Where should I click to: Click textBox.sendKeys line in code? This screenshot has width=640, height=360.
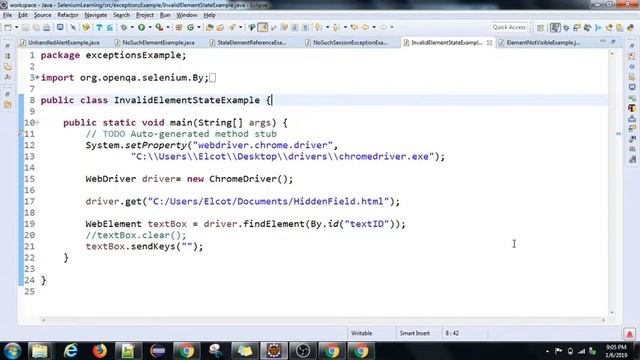pos(144,247)
